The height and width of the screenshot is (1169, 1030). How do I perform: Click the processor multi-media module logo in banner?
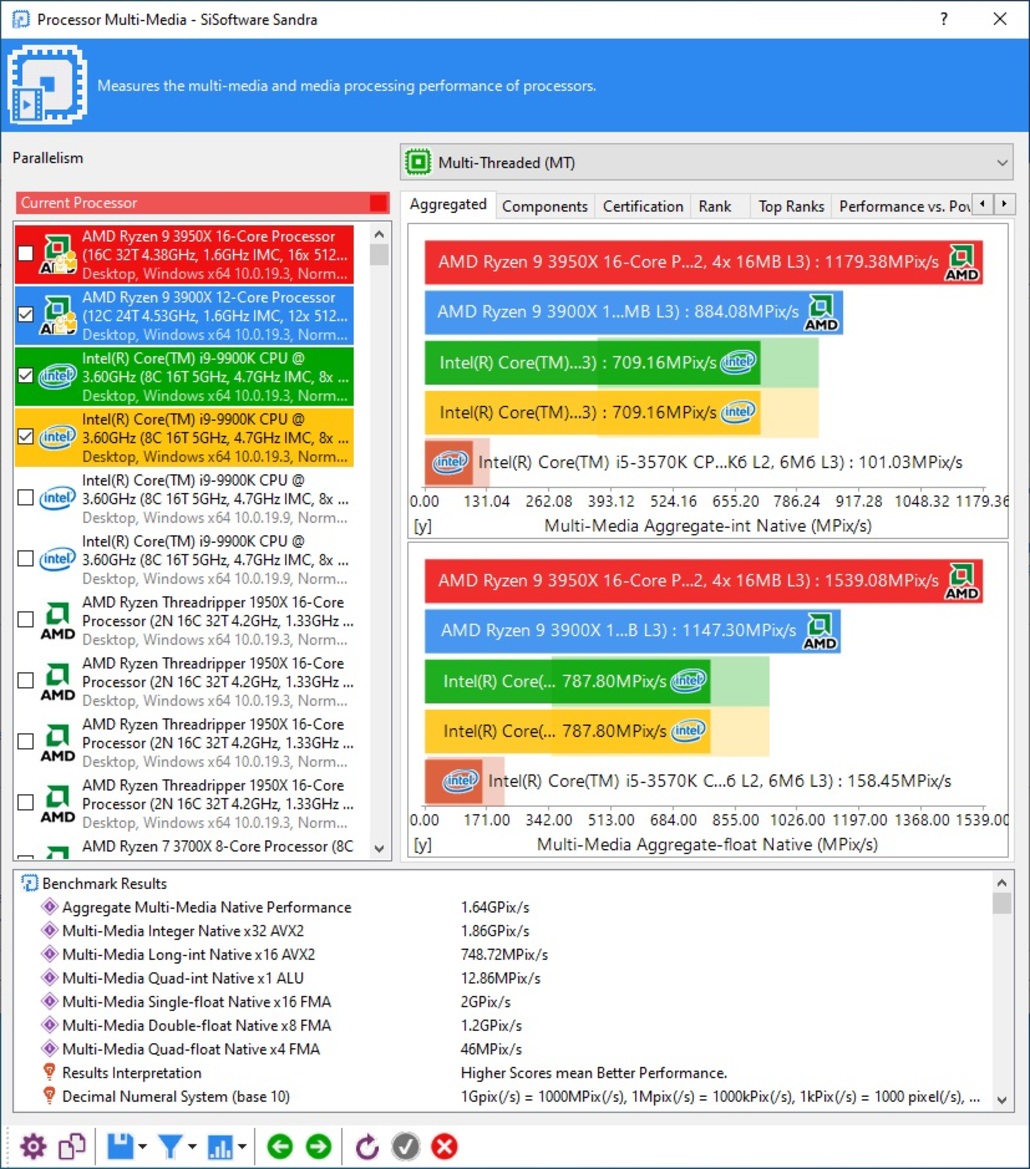[48, 85]
